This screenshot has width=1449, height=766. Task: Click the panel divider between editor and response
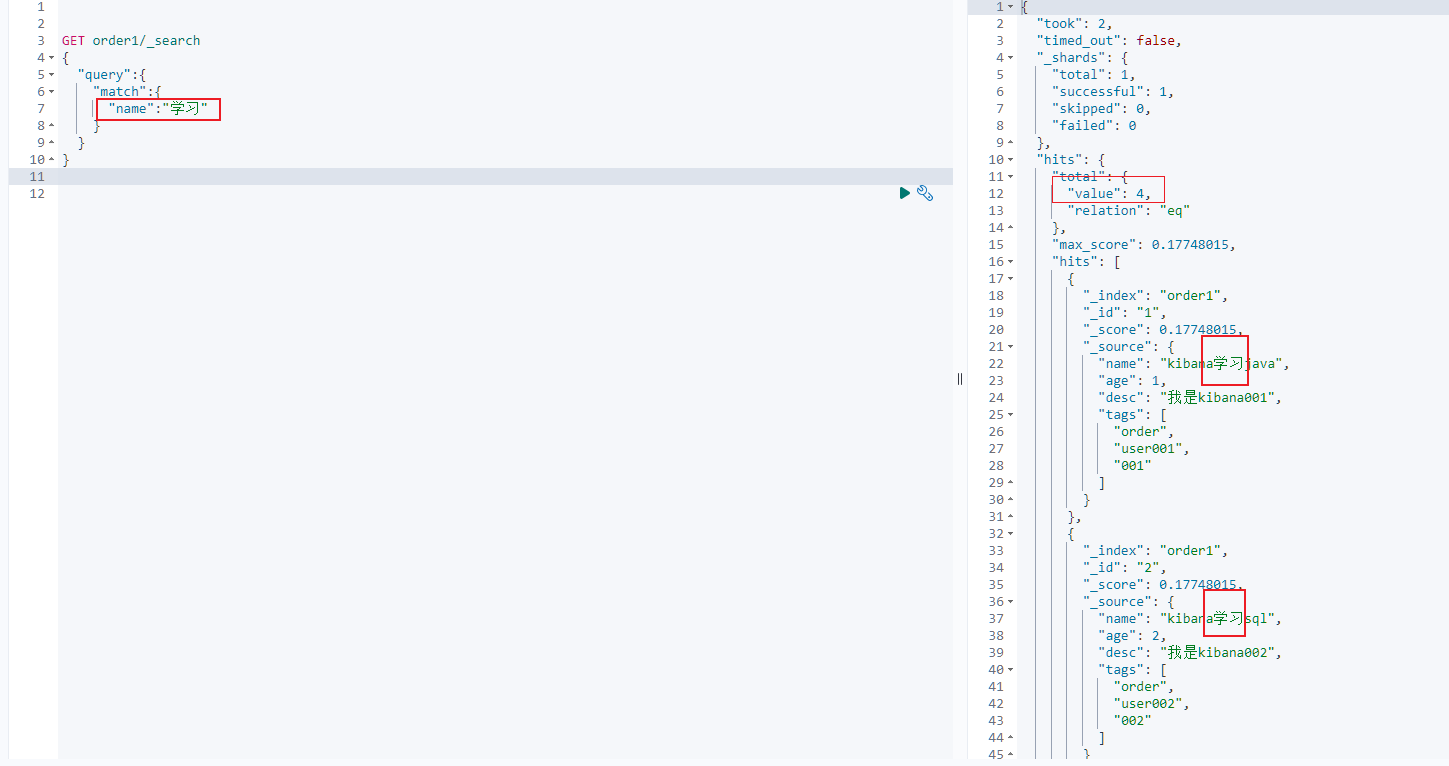coord(959,379)
